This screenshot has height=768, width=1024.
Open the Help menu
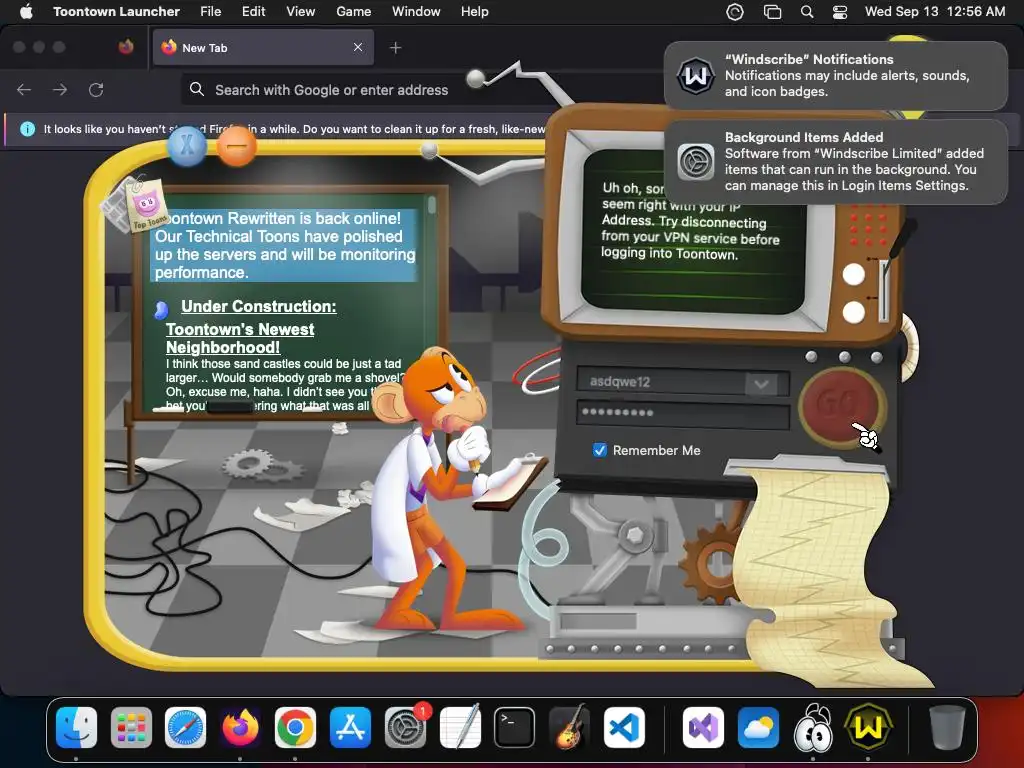(474, 11)
